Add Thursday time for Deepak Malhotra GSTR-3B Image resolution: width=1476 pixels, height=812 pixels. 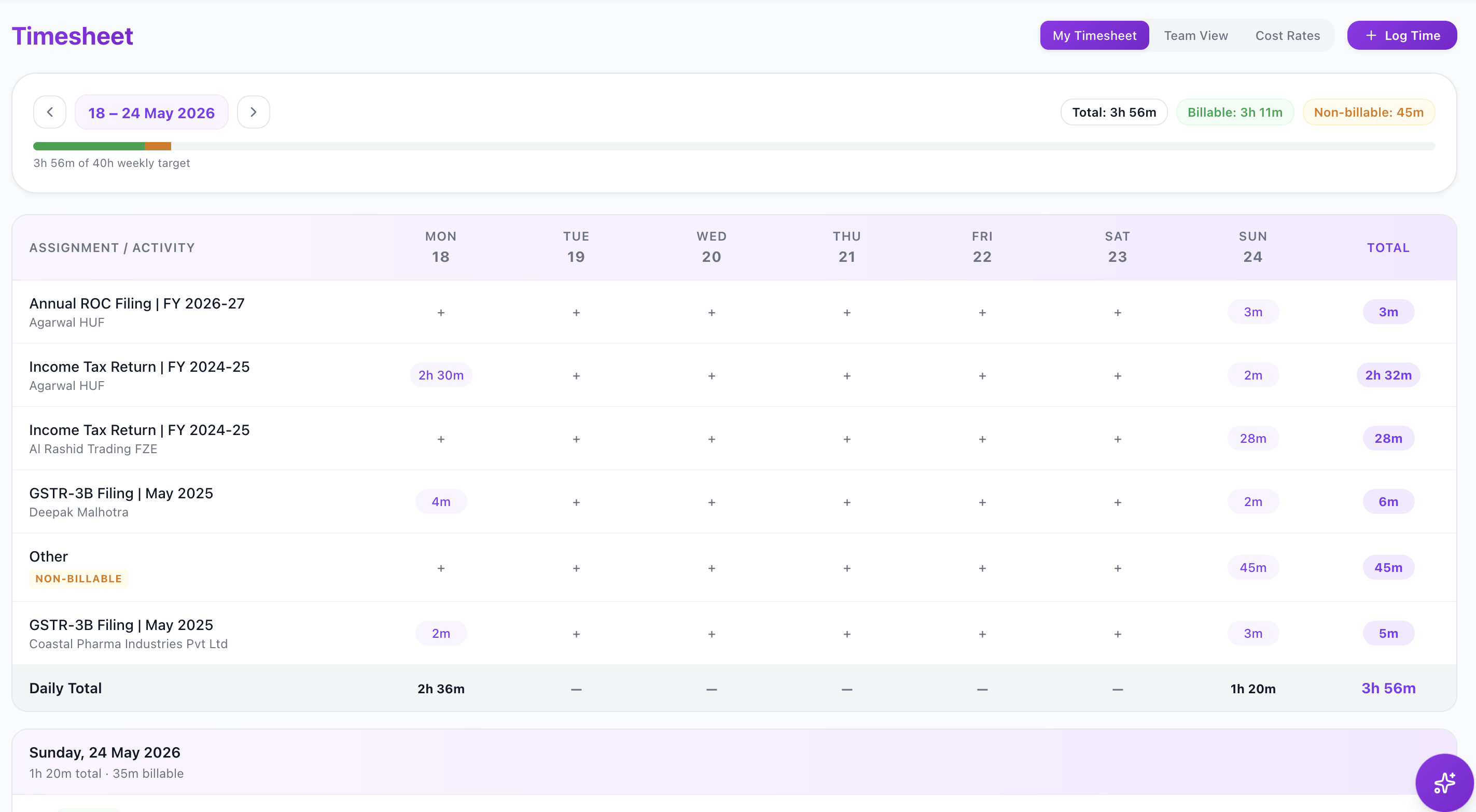coord(846,502)
